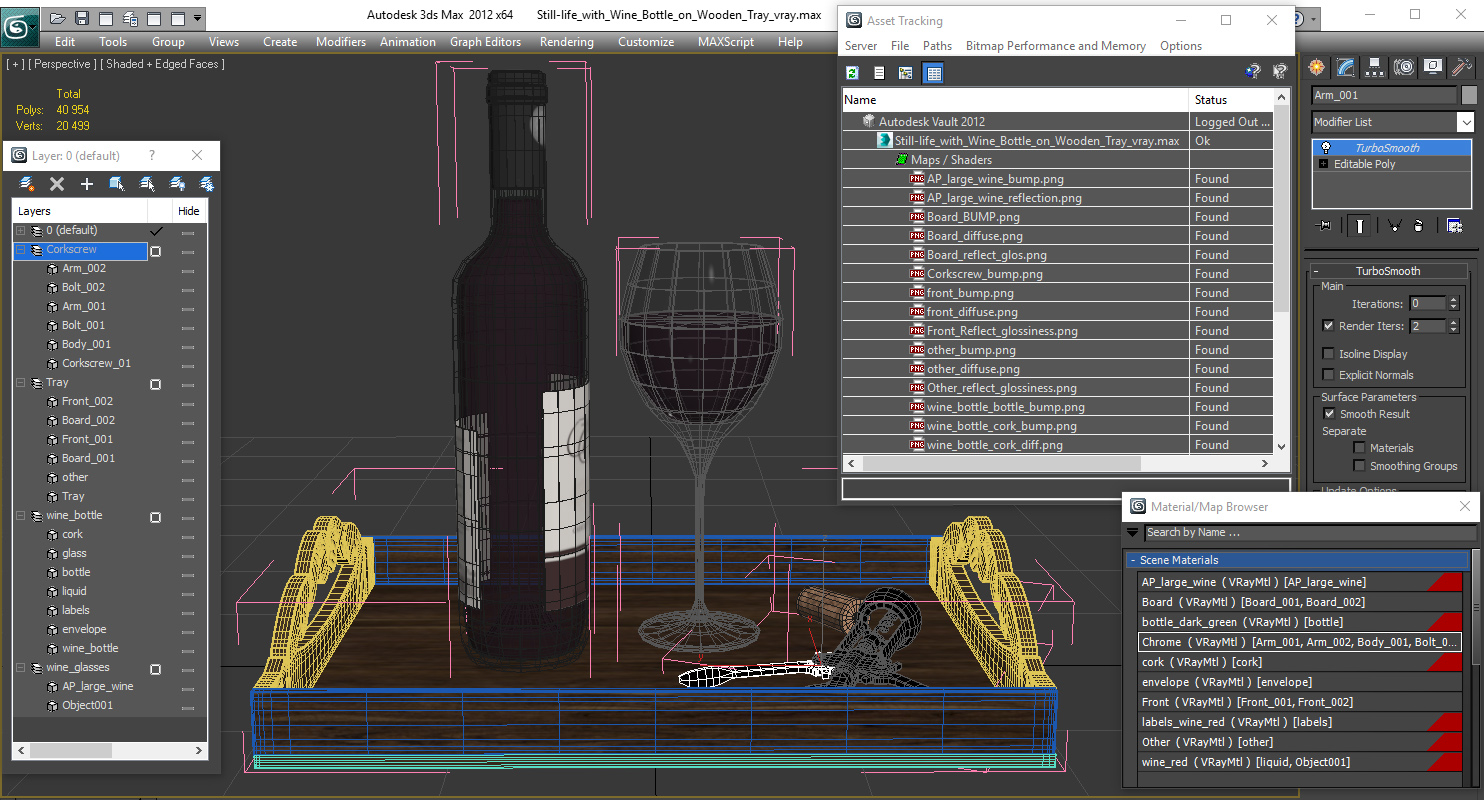The image size is (1484, 800).
Task: Click the Pin Stack icon below modifier stack
Action: pos(1325,226)
